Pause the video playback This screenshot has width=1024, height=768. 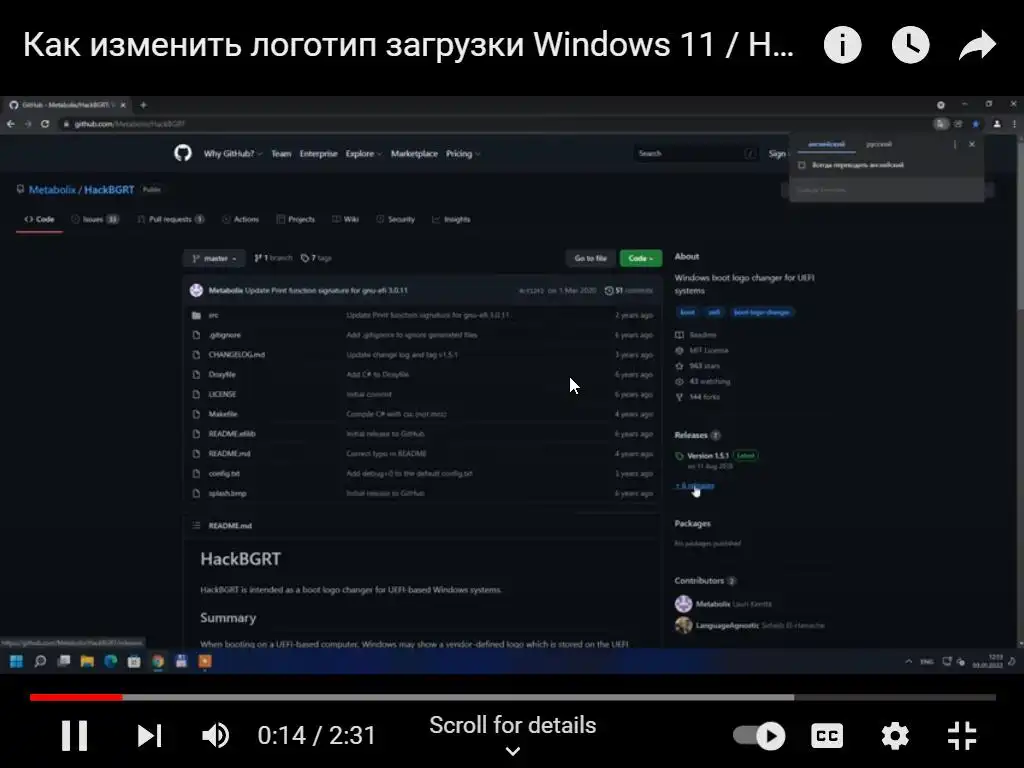[74, 736]
